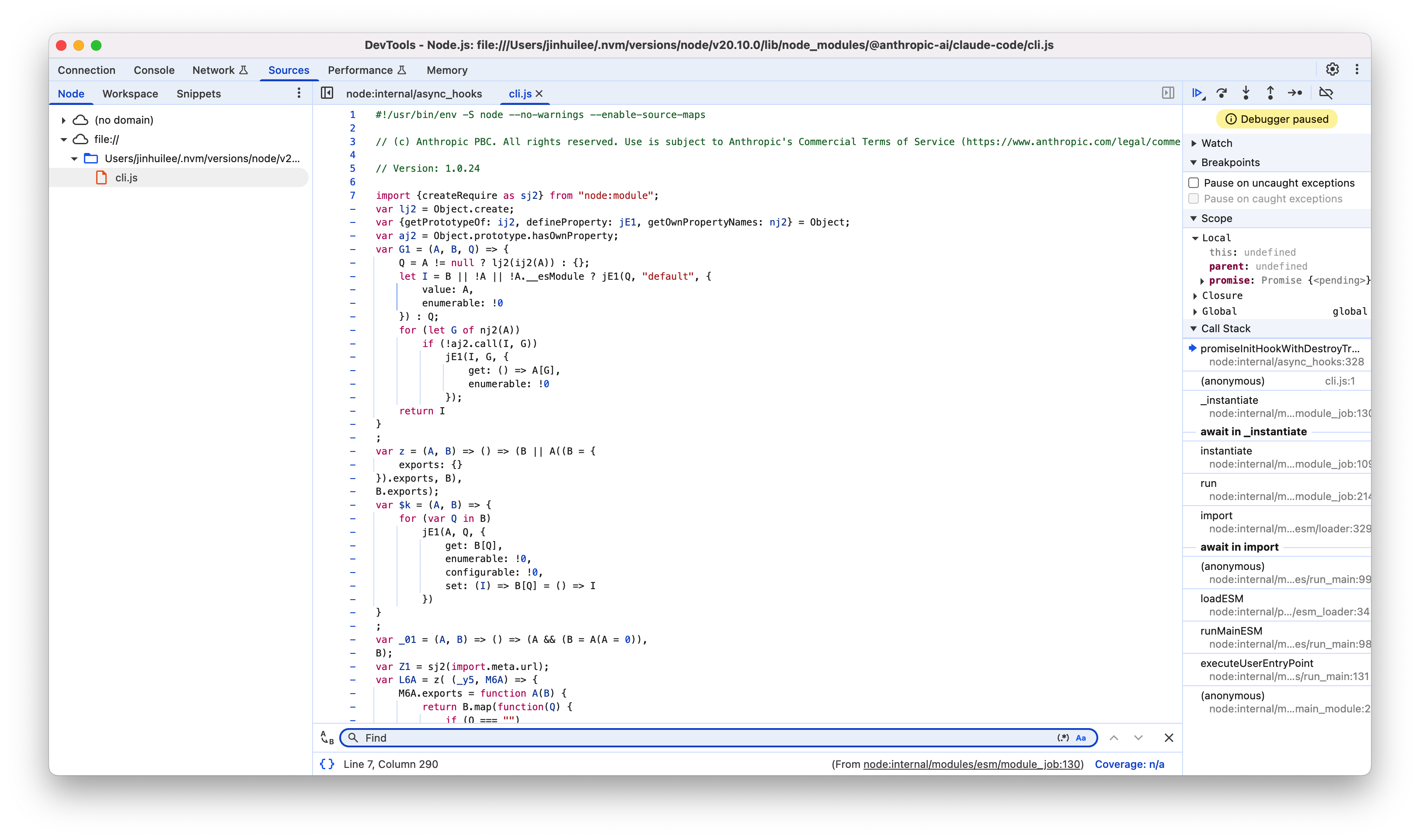Viewport: 1420px width, 840px height.
Task: Deactivate all breakpoints
Action: click(1327, 93)
